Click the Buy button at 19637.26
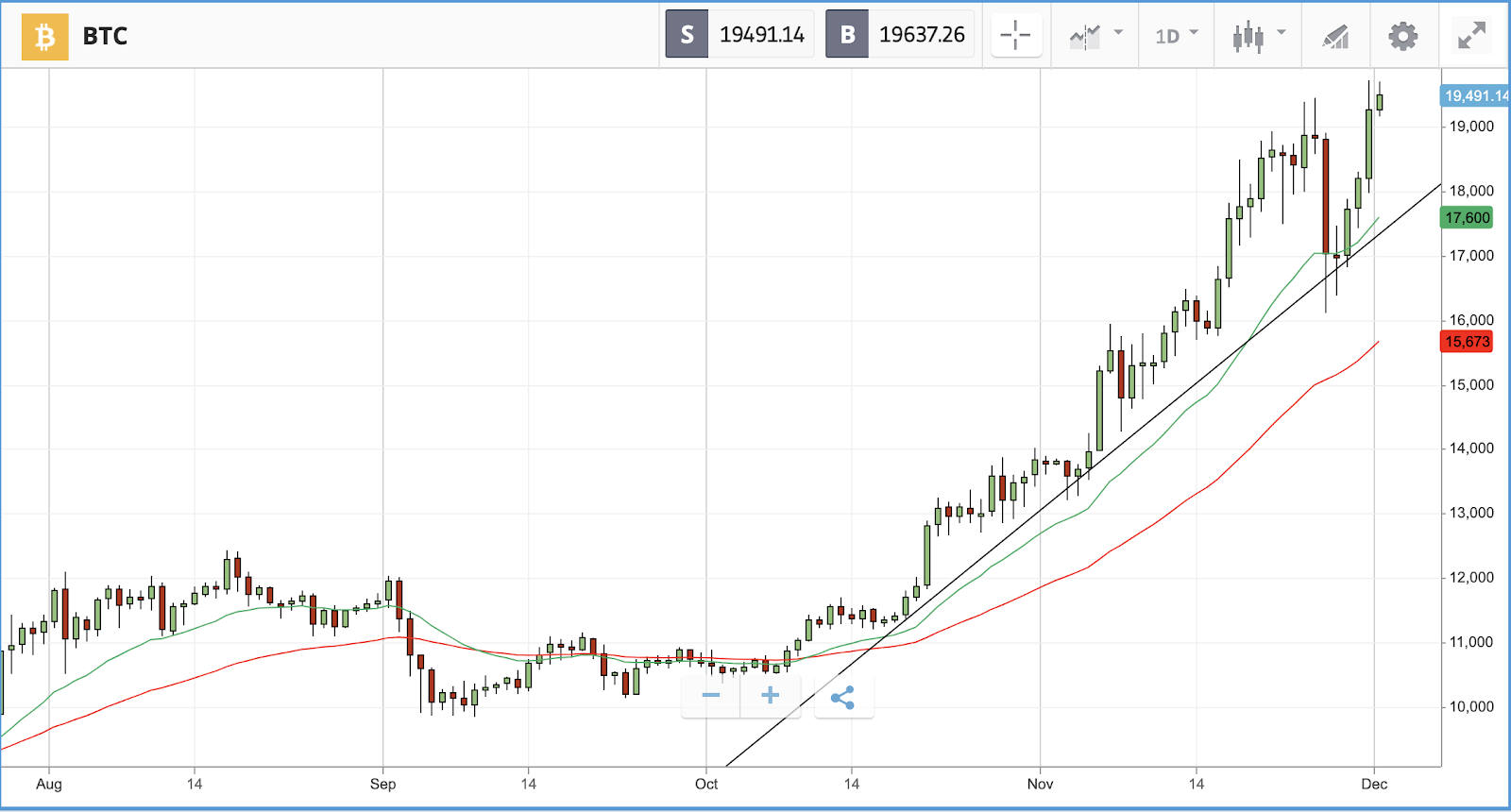This screenshot has width=1511, height=812. [900, 35]
